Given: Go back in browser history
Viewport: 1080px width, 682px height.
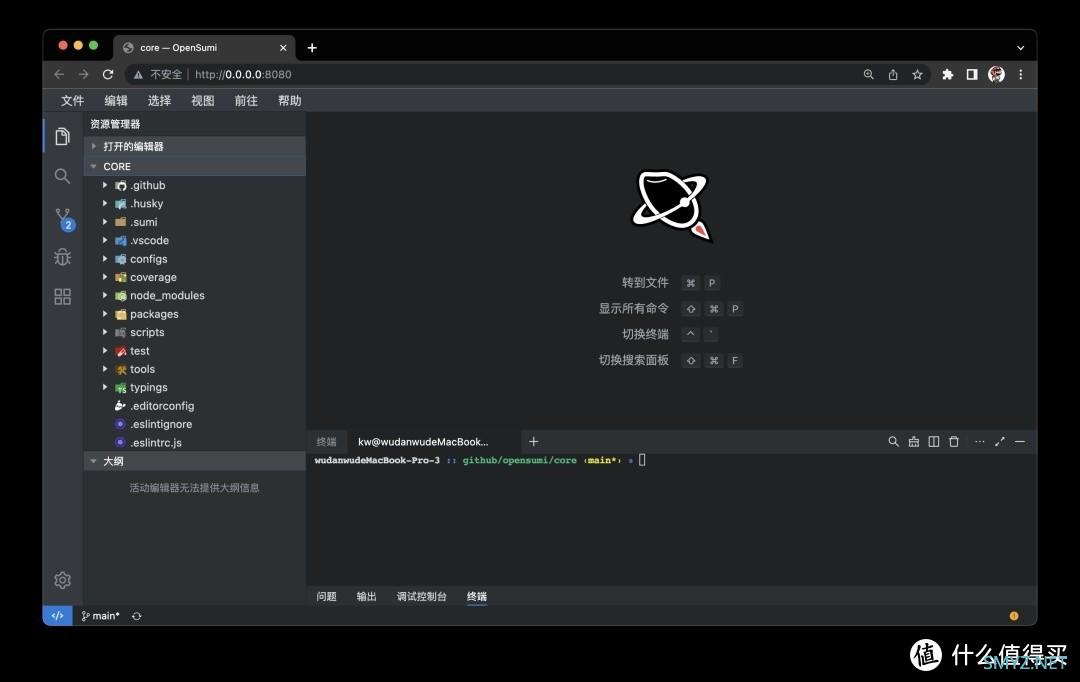Looking at the screenshot, I should (x=59, y=74).
